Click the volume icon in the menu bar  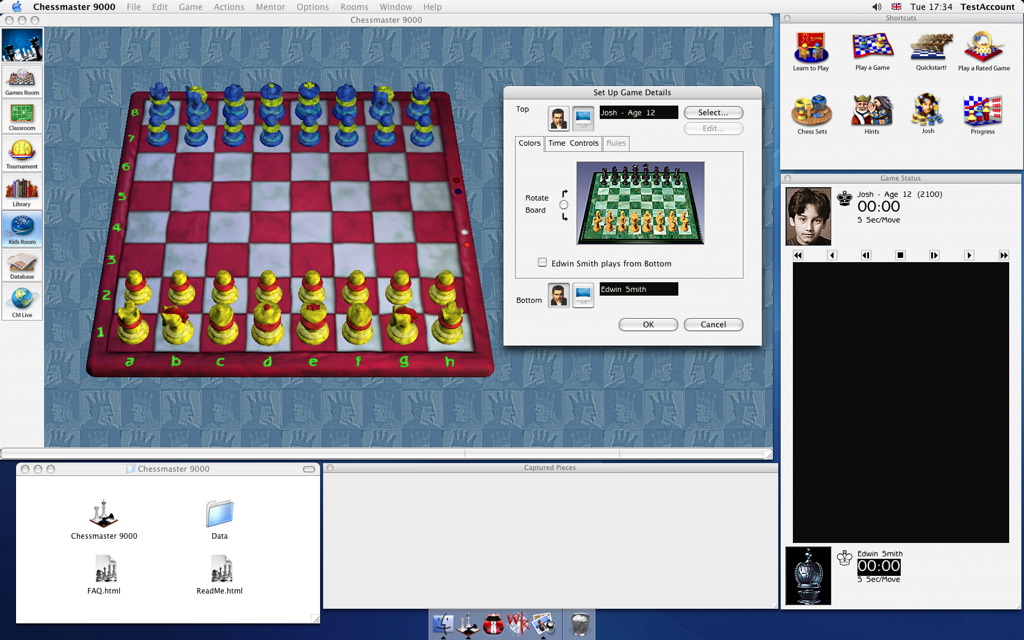(876, 7)
